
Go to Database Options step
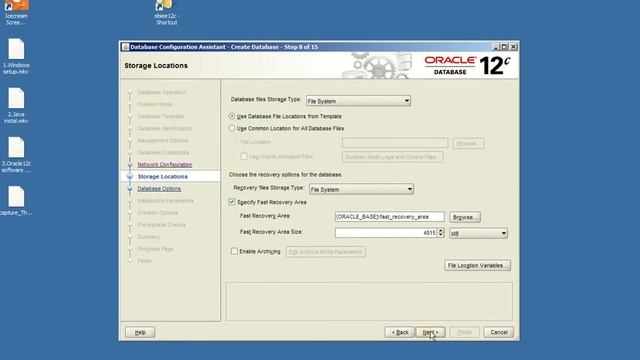click(159, 189)
